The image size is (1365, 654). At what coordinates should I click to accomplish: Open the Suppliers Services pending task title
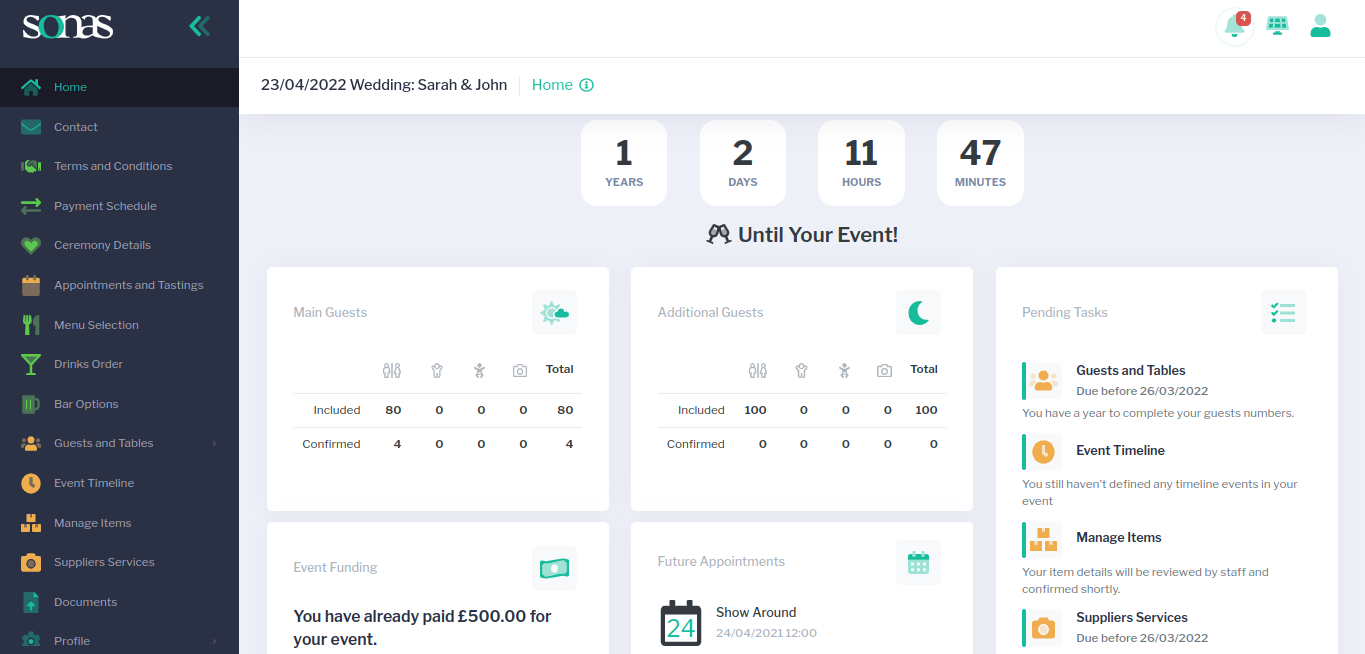1131,618
